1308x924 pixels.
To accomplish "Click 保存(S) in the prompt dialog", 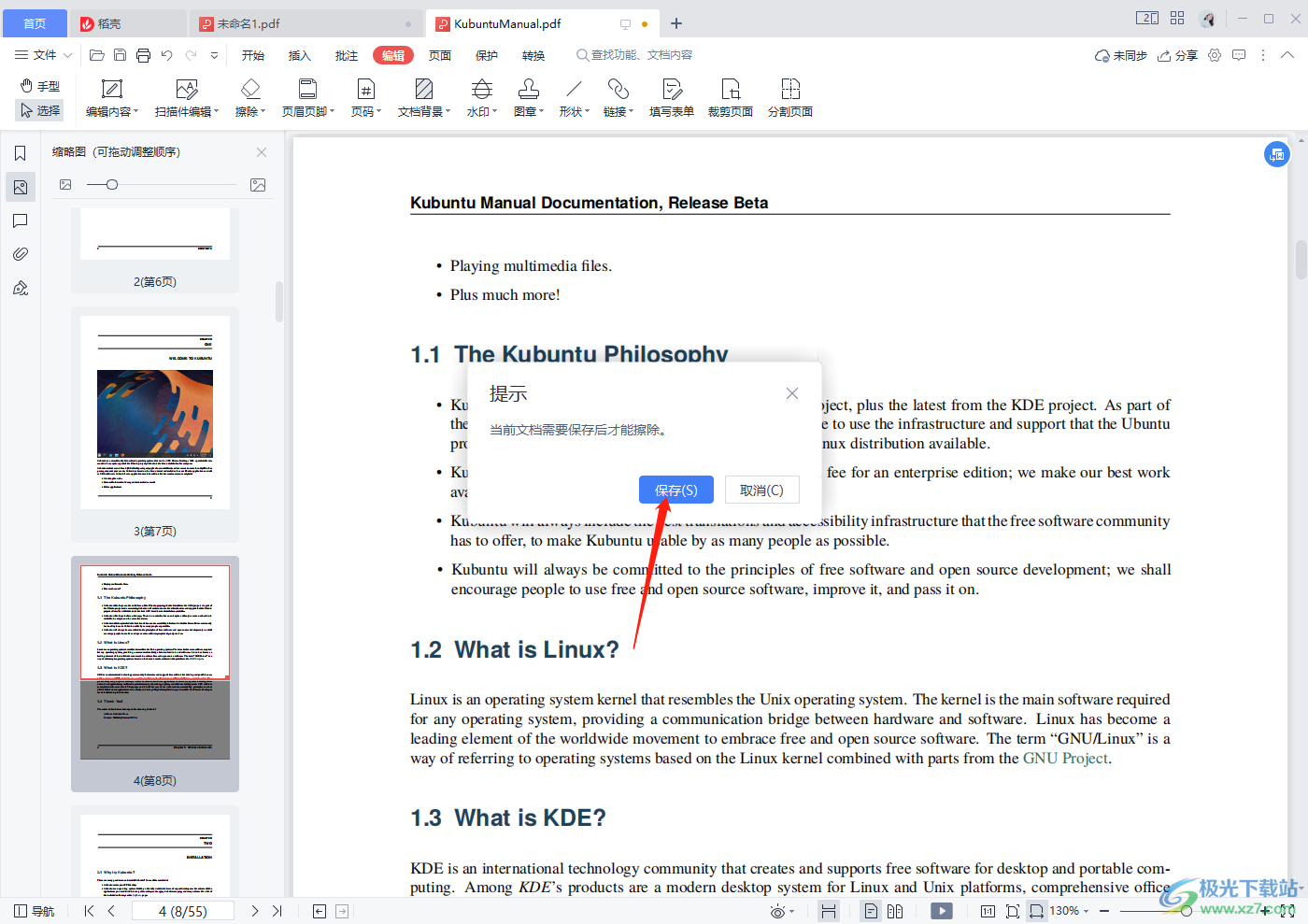I will tap(676, 490).
